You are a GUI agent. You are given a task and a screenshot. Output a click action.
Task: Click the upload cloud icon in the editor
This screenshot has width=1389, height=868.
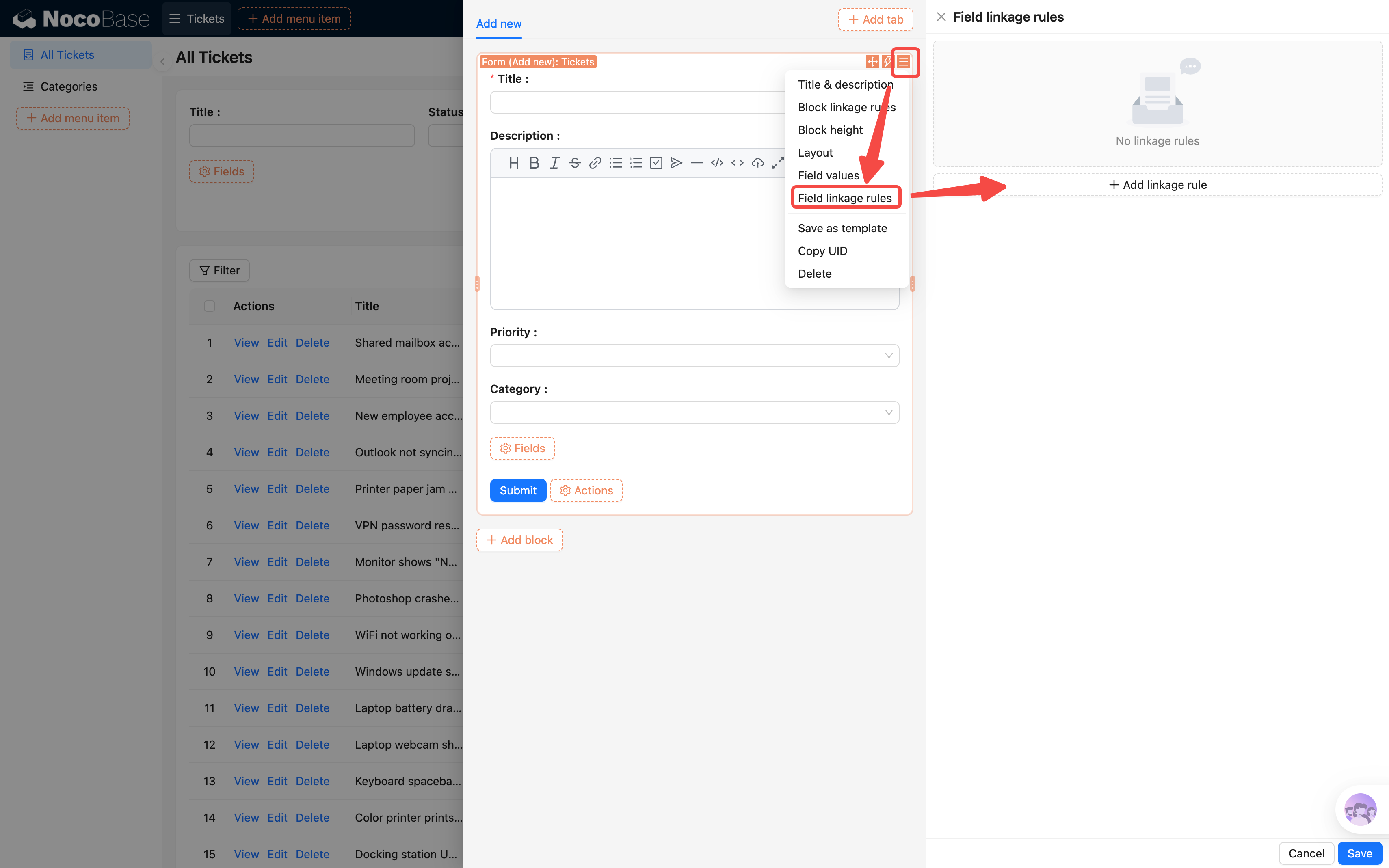[x=758, y=163]
